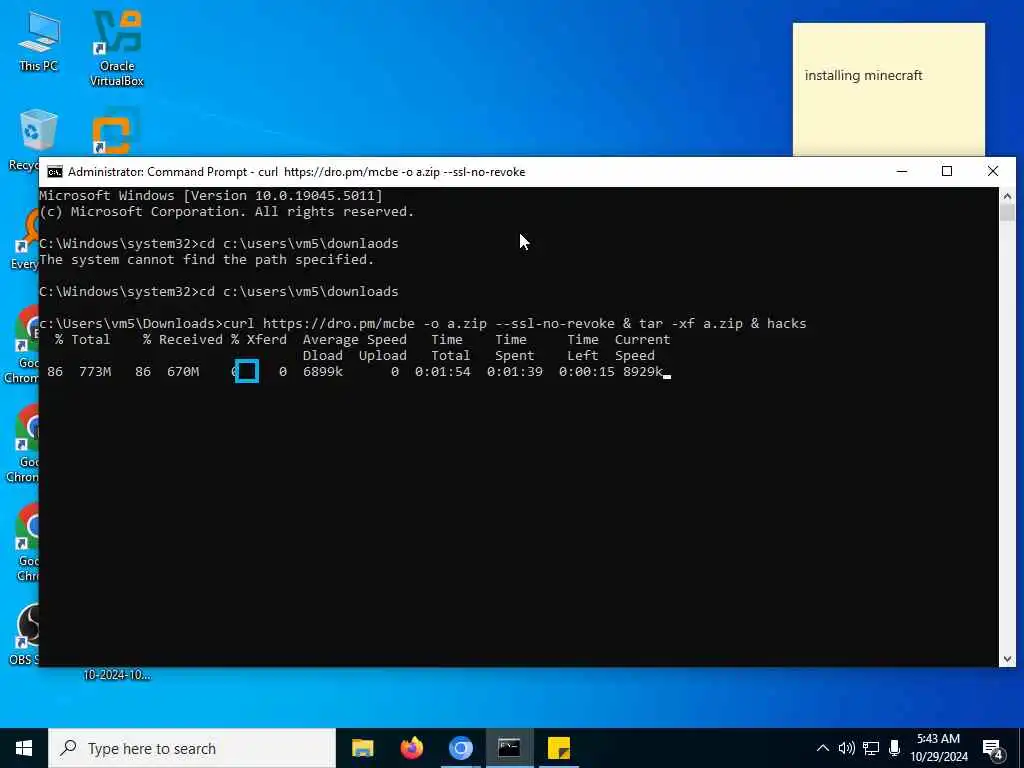This screenshot has height=768, width=1024.
Task: Open the This PC desktop icon
Action: pos(39,40)
